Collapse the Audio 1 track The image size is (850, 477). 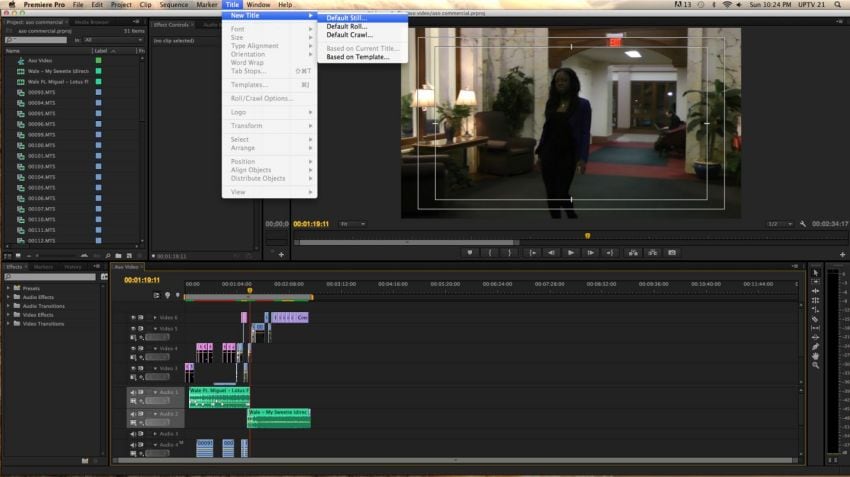155,392
